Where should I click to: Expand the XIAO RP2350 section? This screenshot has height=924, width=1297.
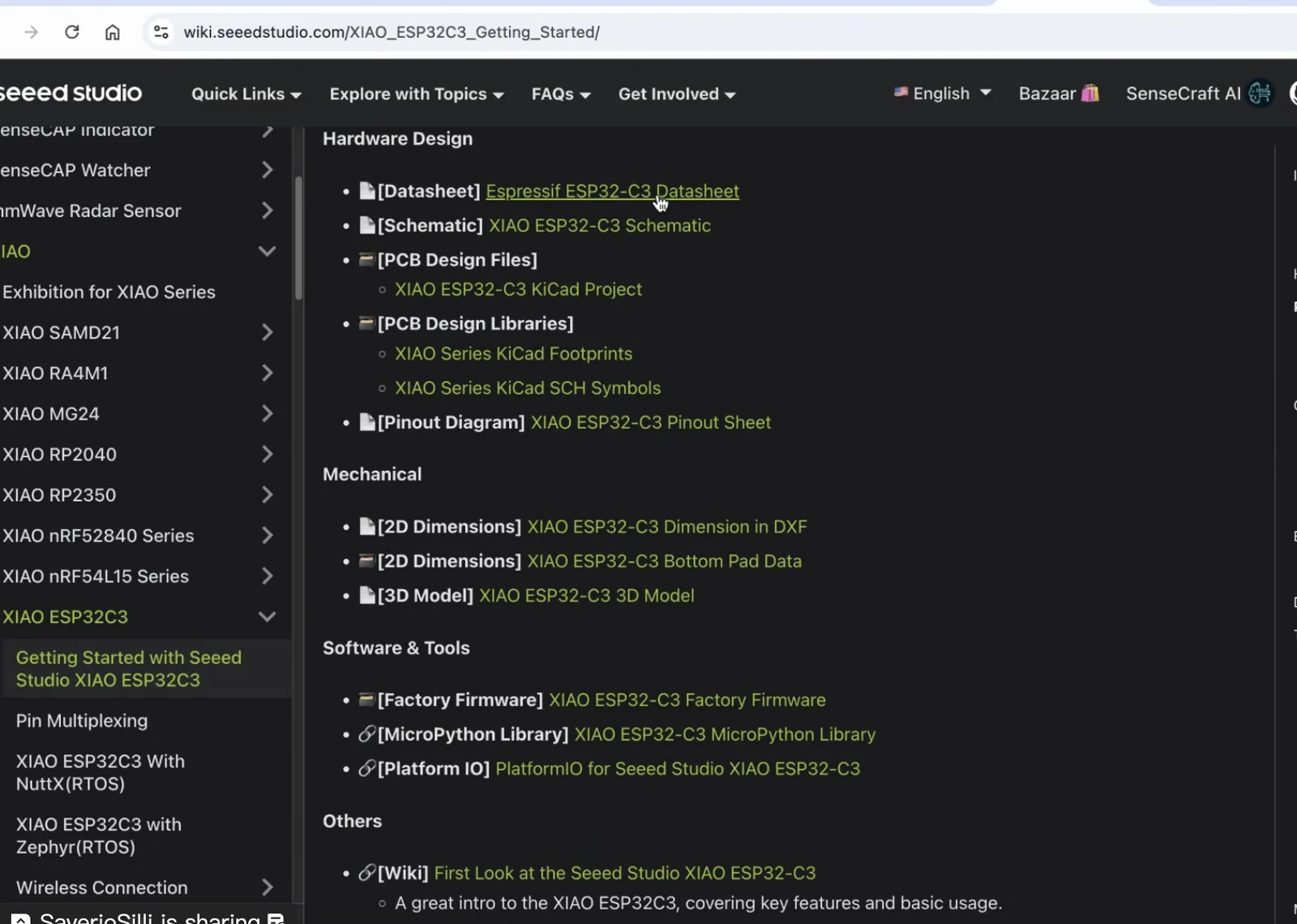click(267, 494)
